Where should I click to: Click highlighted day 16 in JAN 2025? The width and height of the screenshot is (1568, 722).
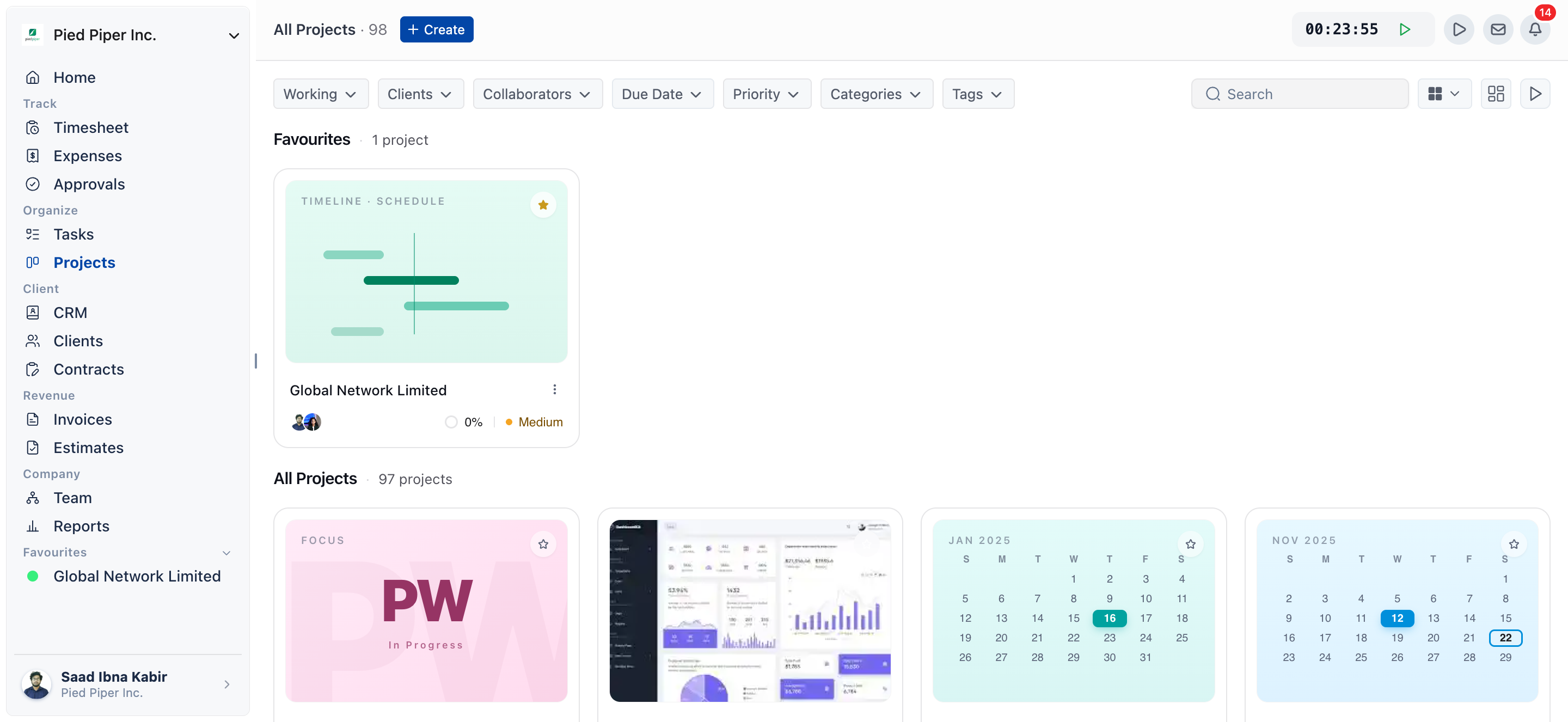[x=1109, y=618]
